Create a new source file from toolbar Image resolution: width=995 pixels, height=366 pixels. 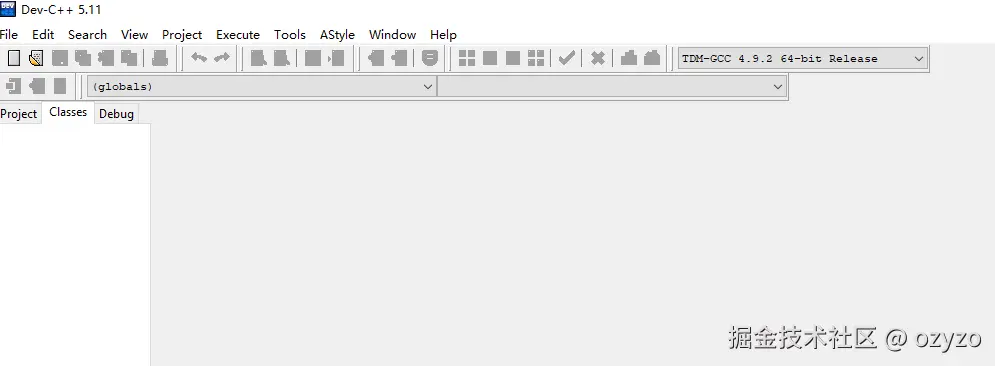13,58
